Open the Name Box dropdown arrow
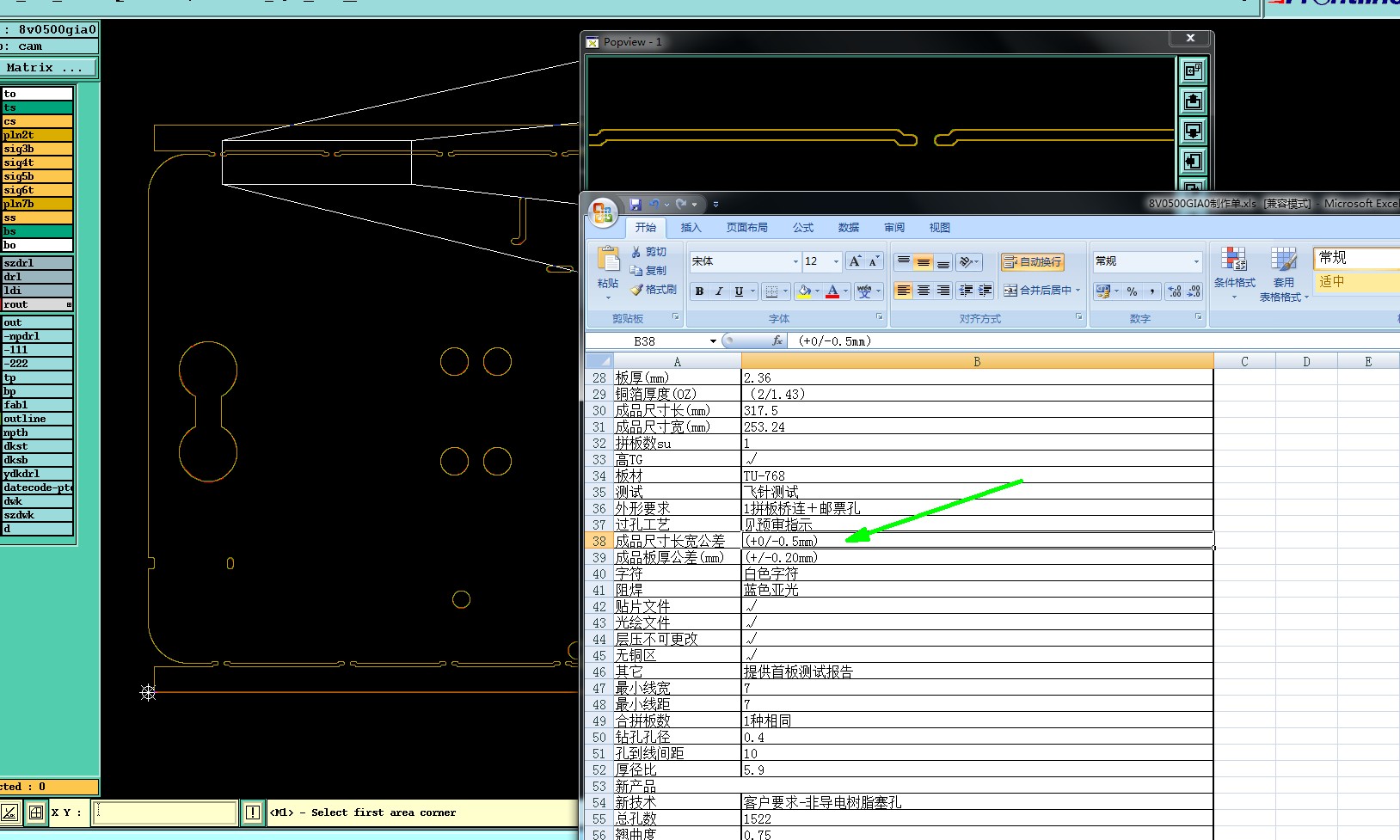The width and height of the screenshot is (1400, 840). pyautogui.click(x=713, y=341)
